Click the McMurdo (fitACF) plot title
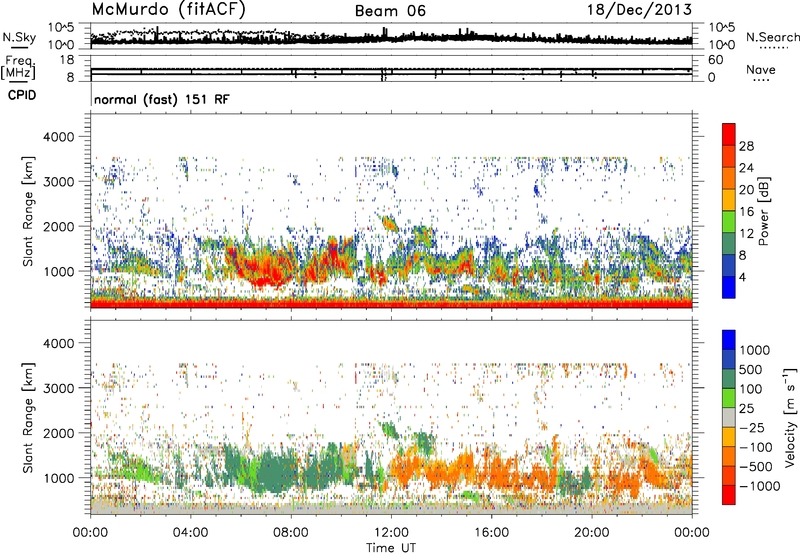The height and width of the screenshot is (554, 800). 168,10
